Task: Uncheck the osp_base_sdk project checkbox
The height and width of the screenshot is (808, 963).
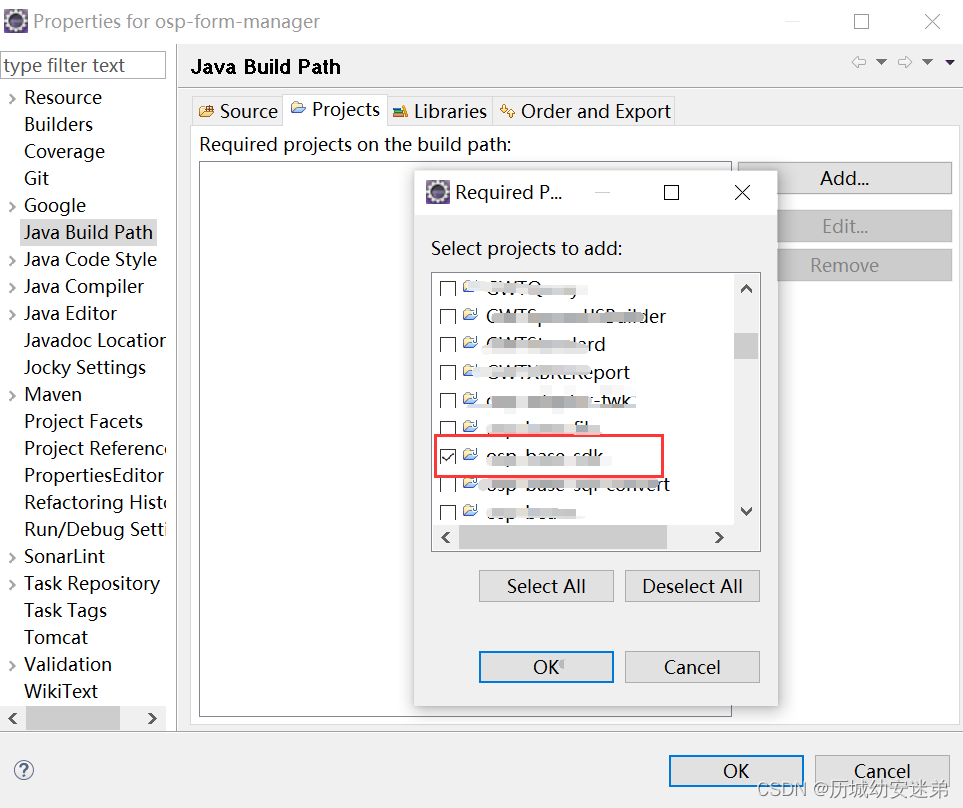Action: coord(447,457)
